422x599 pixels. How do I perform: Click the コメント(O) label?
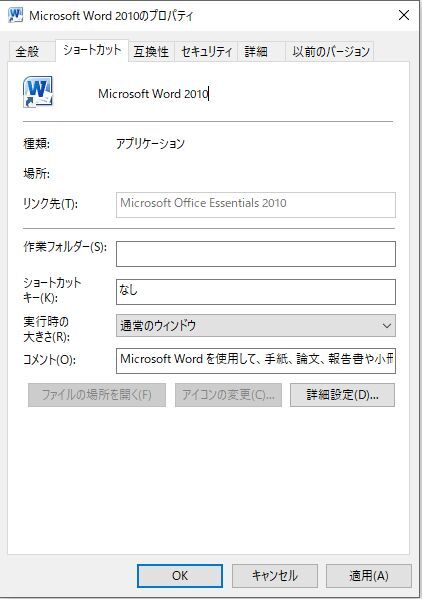(x=50, y=359)
